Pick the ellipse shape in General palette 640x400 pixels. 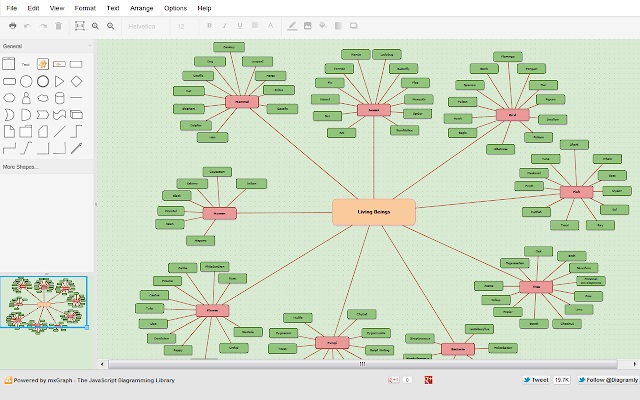tap(26, 81)
